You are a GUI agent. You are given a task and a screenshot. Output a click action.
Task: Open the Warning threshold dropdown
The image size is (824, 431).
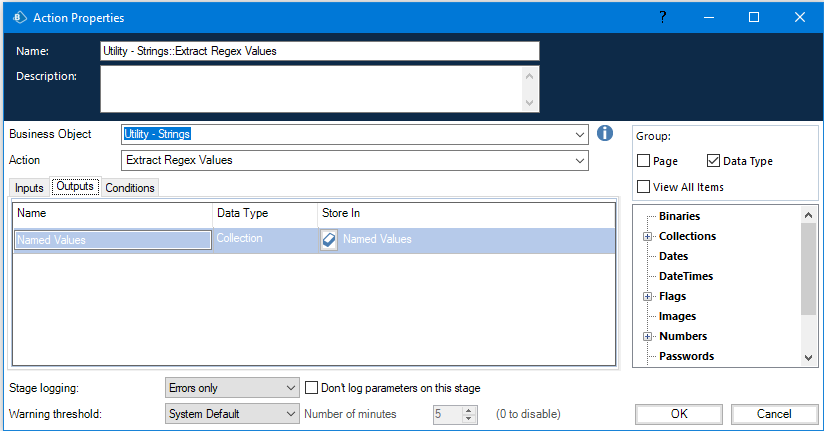pyautogui.click(x=290, y=414)
